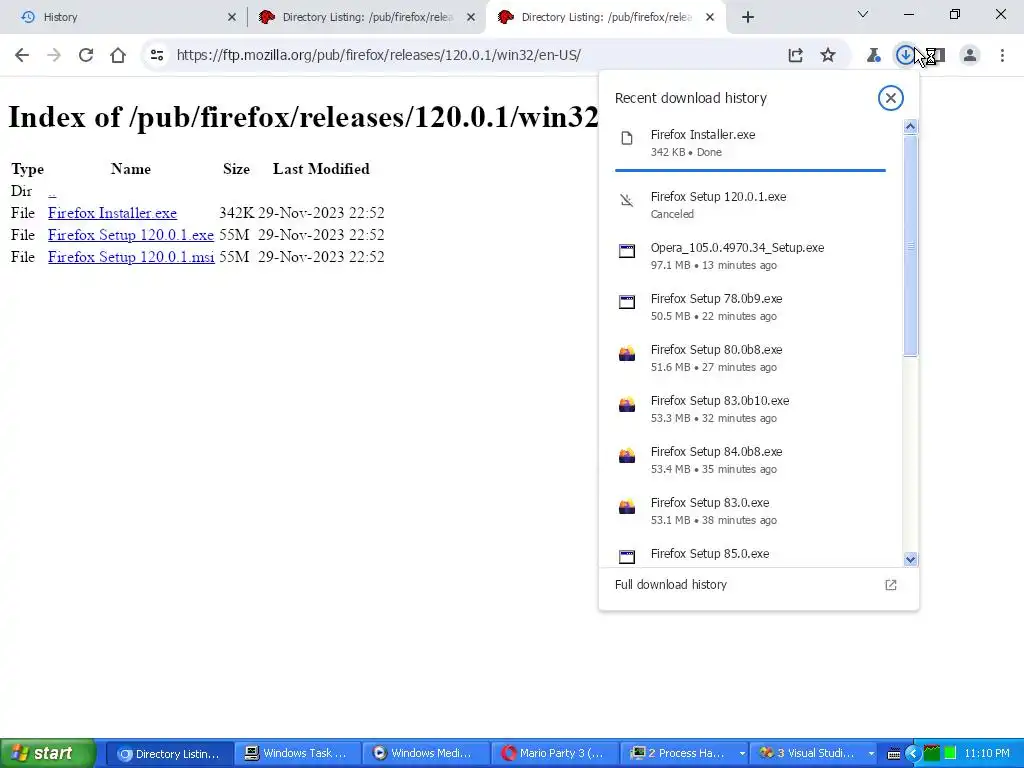Screen dimensions: 1024x768
Task: Open Full download history external link icon
Action: click(890, 584)
